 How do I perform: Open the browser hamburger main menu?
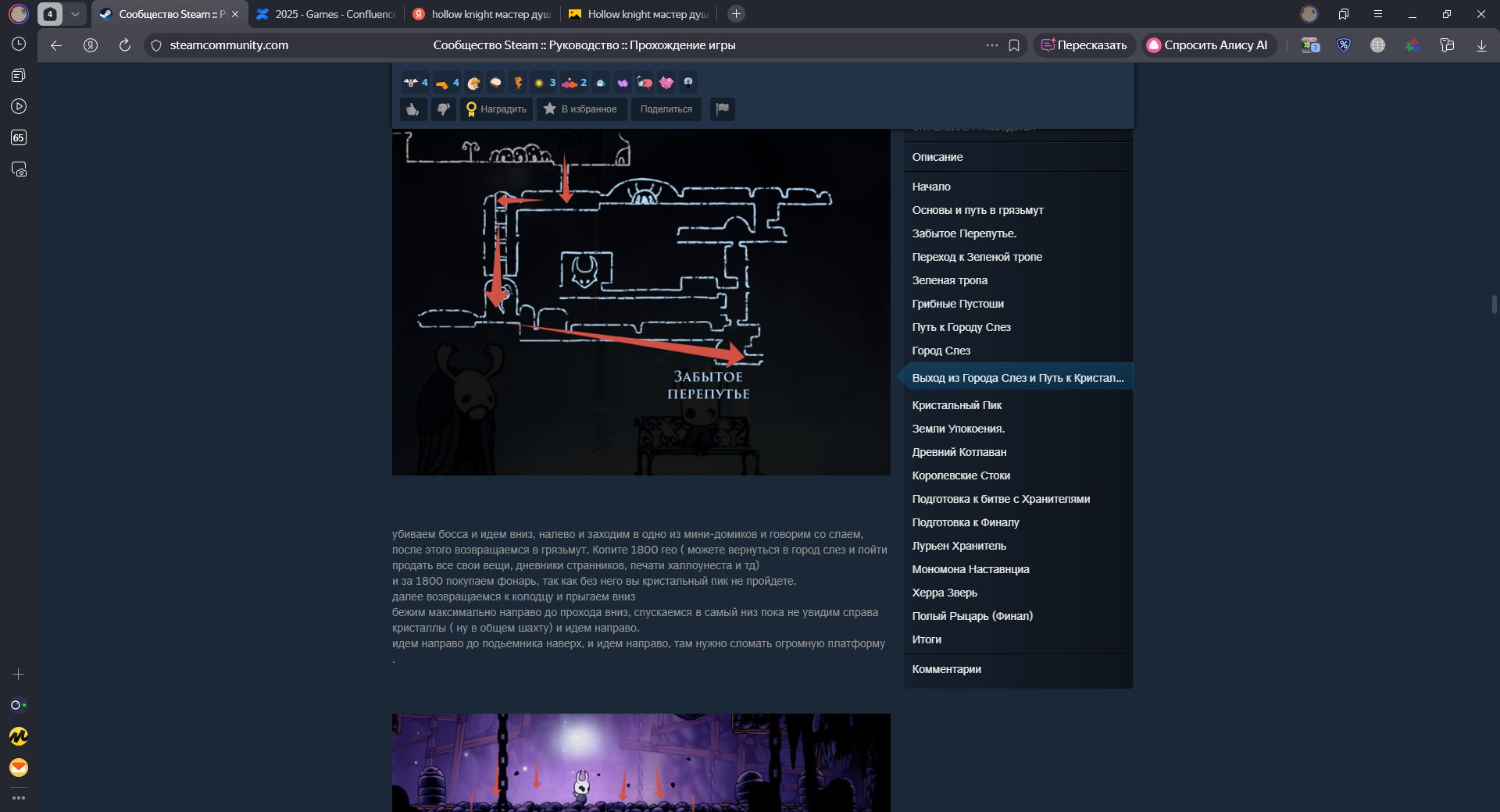1378,14
